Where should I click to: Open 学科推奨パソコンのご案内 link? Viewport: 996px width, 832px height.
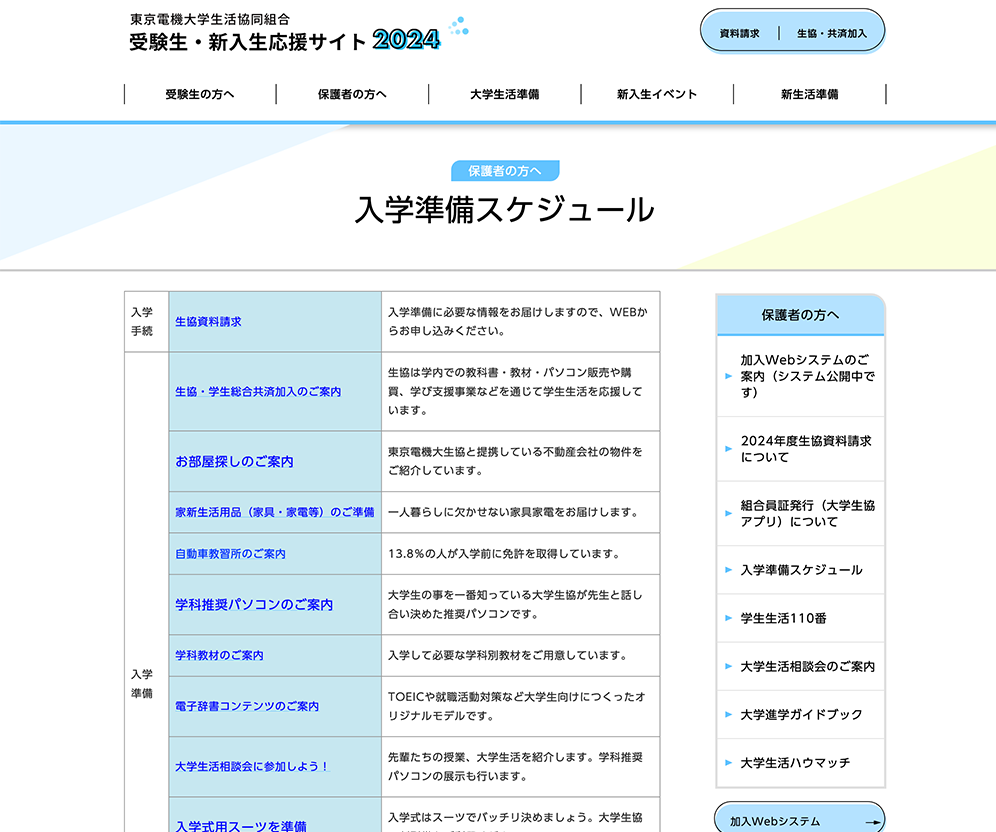point(254,605)
